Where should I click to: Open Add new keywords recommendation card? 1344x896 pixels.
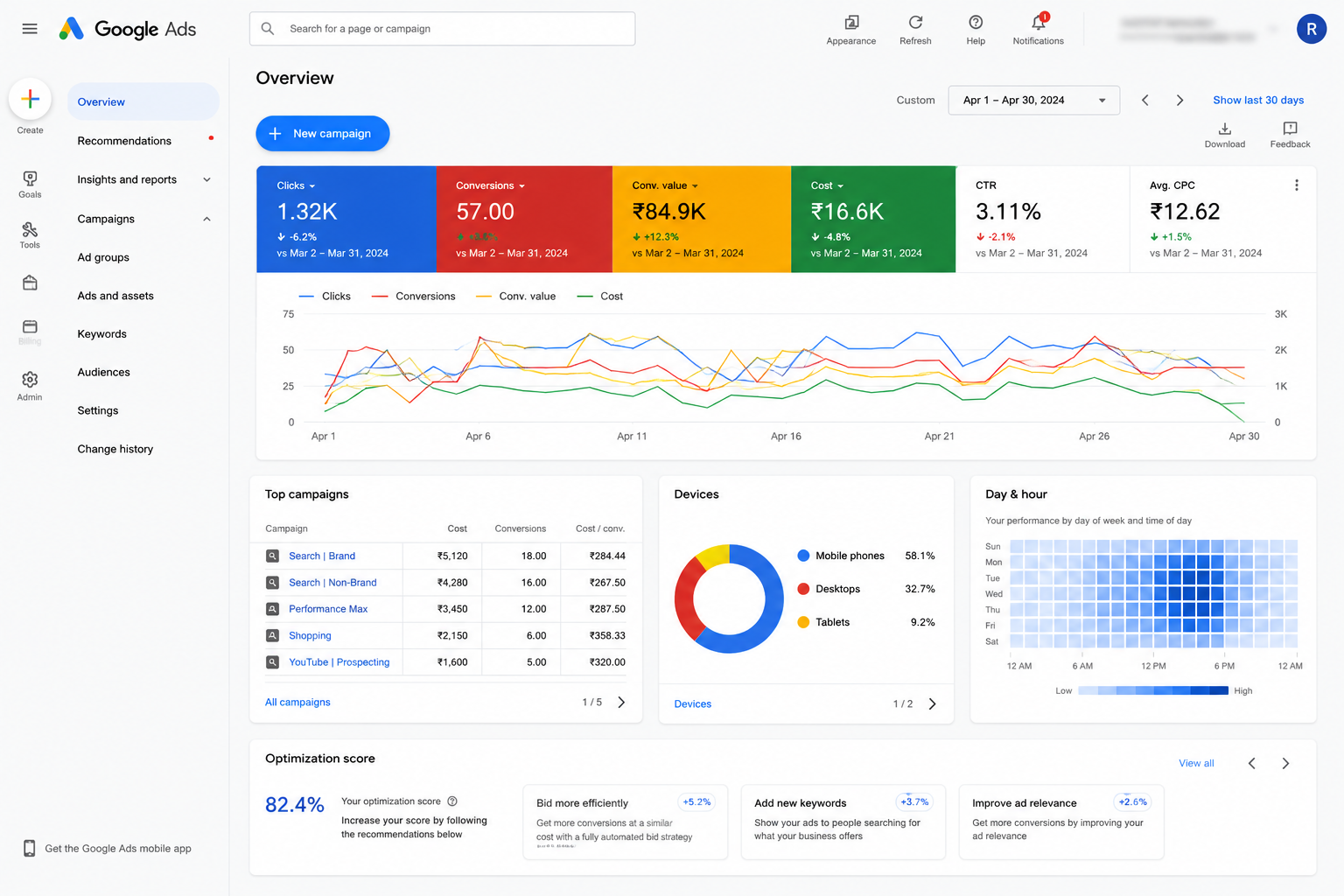(x=843, y=822)
